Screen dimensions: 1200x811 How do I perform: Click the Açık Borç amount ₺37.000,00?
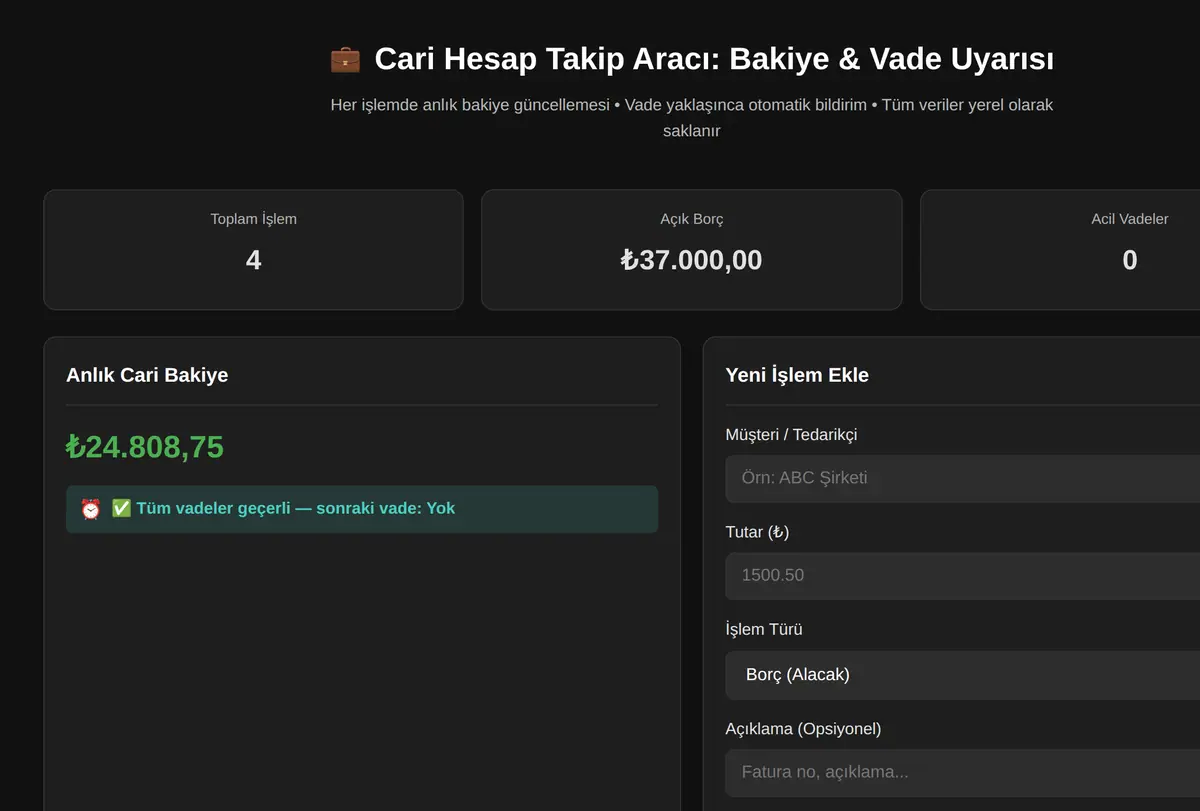click(x=691, y=260)
